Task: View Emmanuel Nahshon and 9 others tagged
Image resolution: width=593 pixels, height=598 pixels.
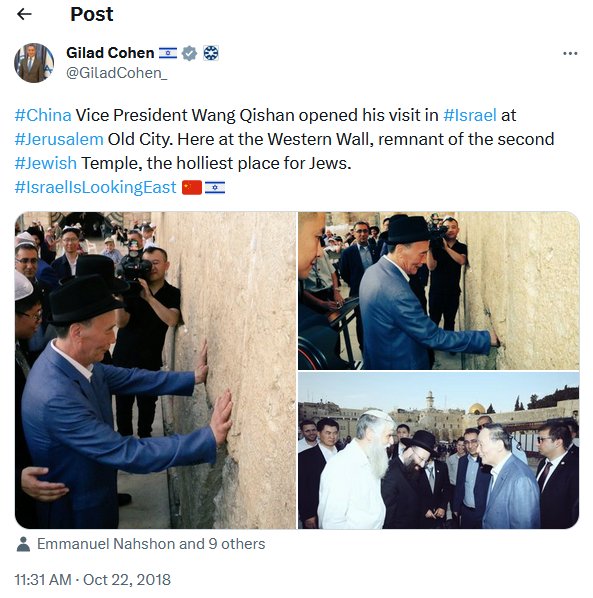Action: click(x=151, y=544)
